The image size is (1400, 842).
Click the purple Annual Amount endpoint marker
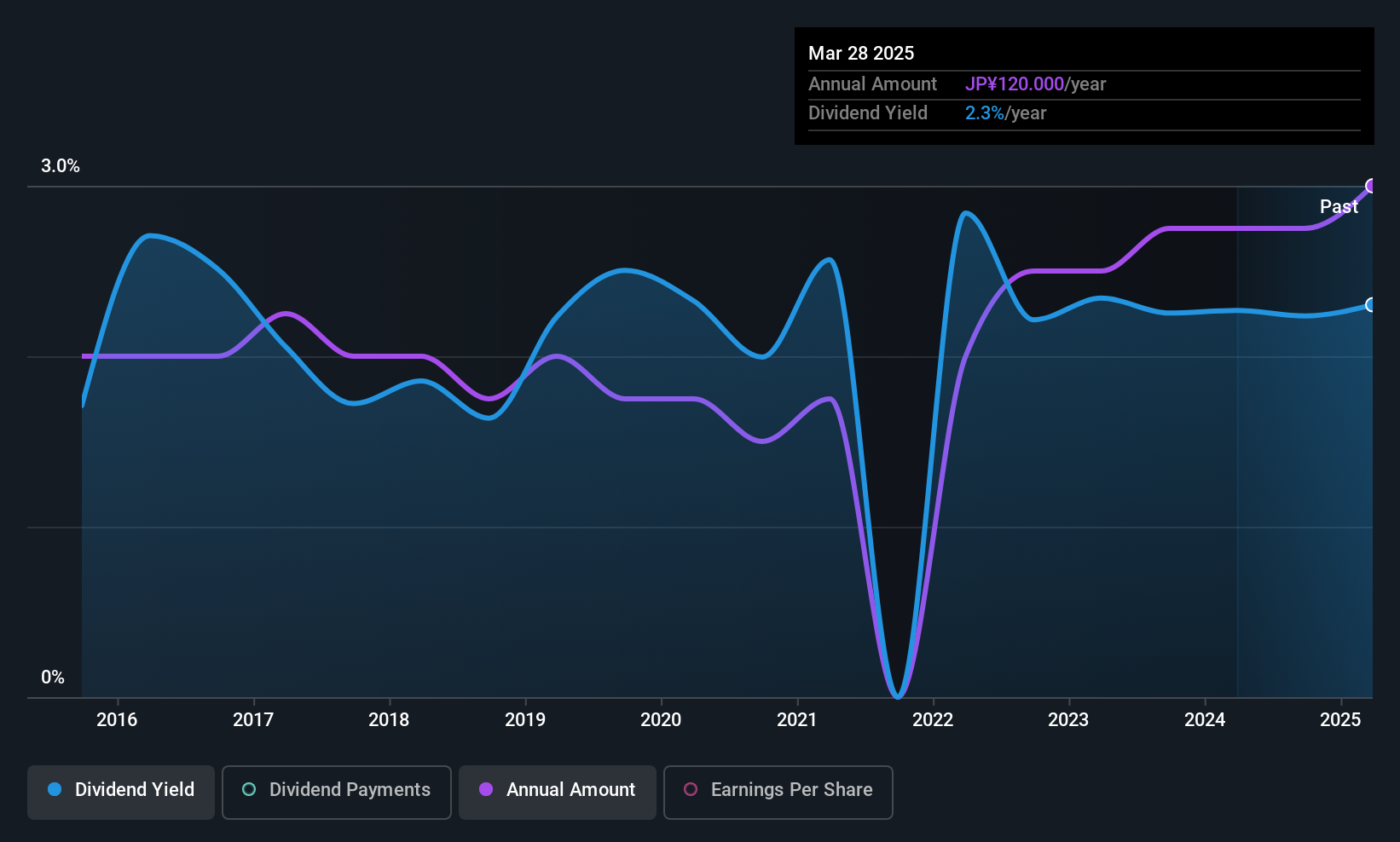(1371, 186)
